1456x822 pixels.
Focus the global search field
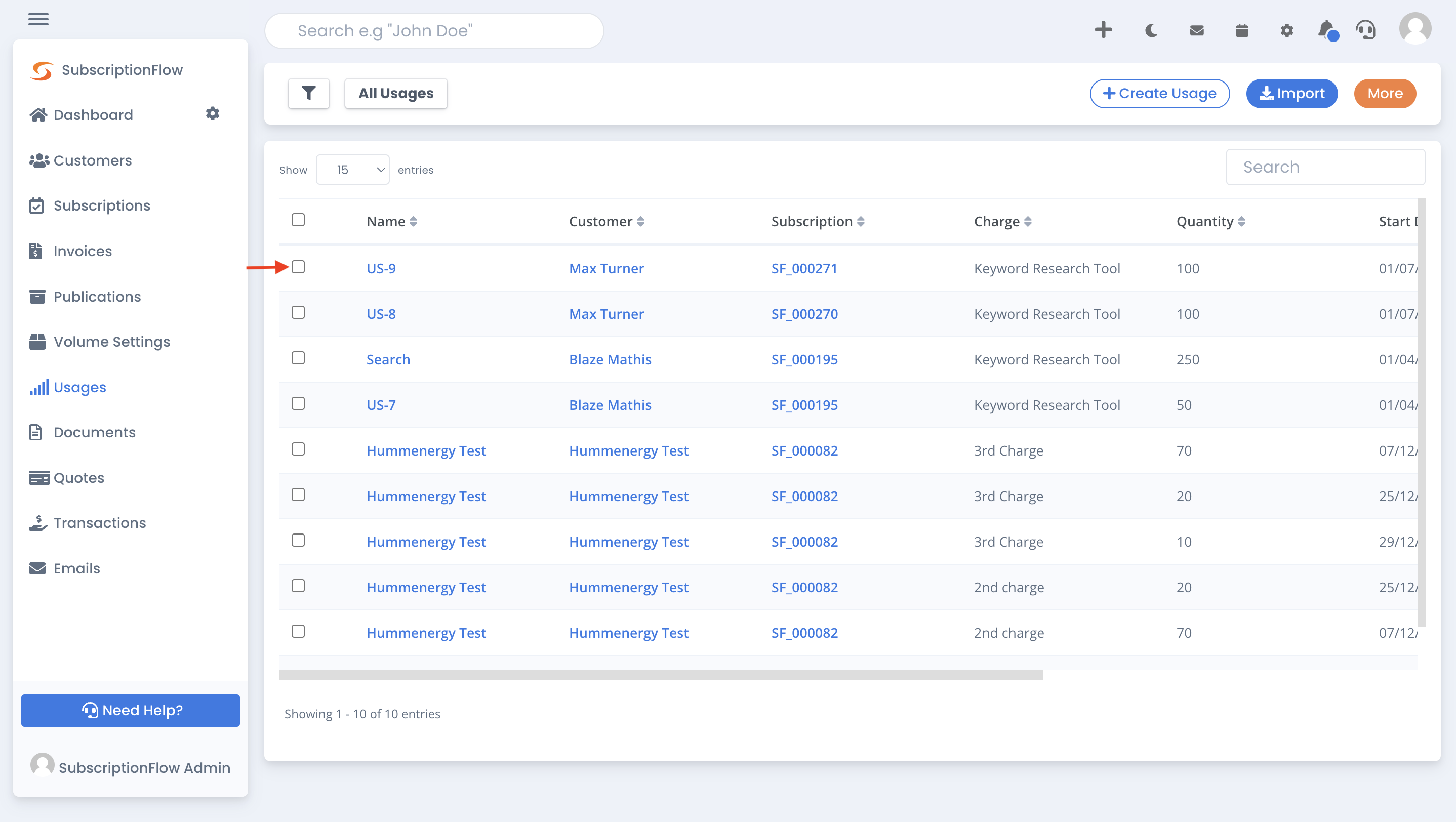click(433, 30)
